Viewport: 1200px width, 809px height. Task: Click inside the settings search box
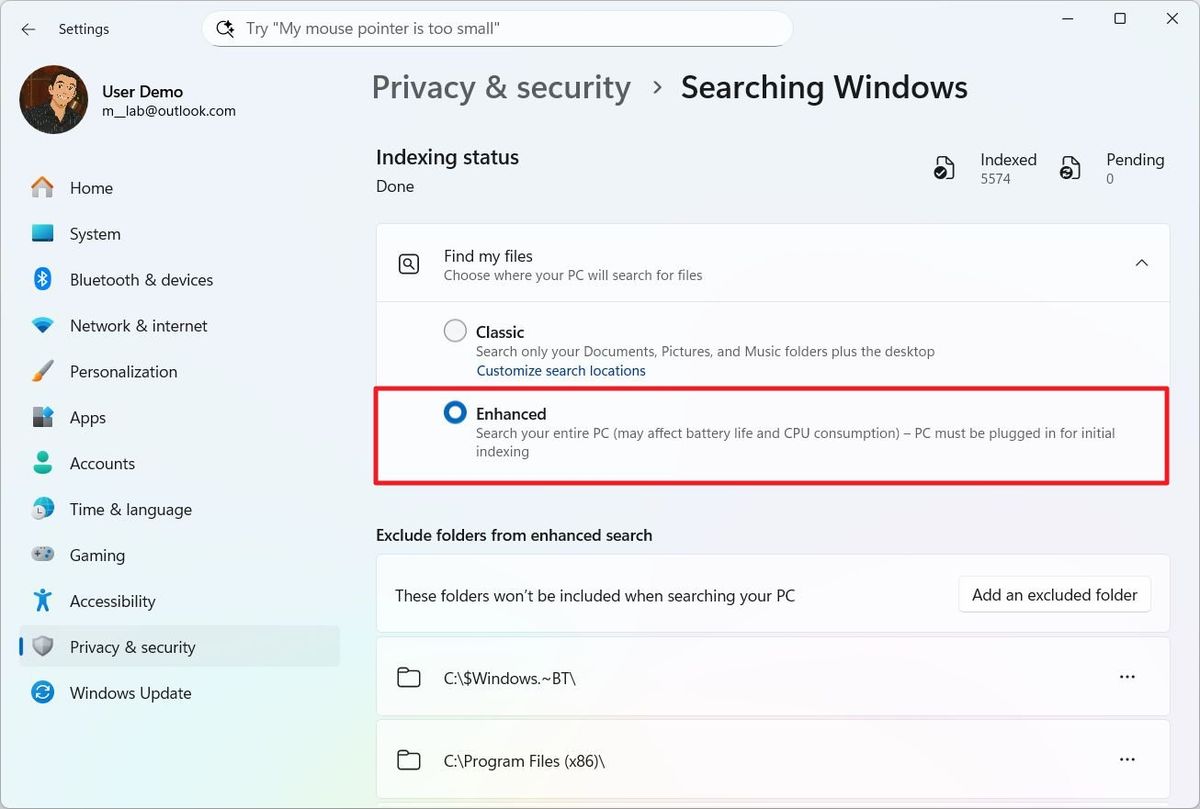tap(497, 28)
